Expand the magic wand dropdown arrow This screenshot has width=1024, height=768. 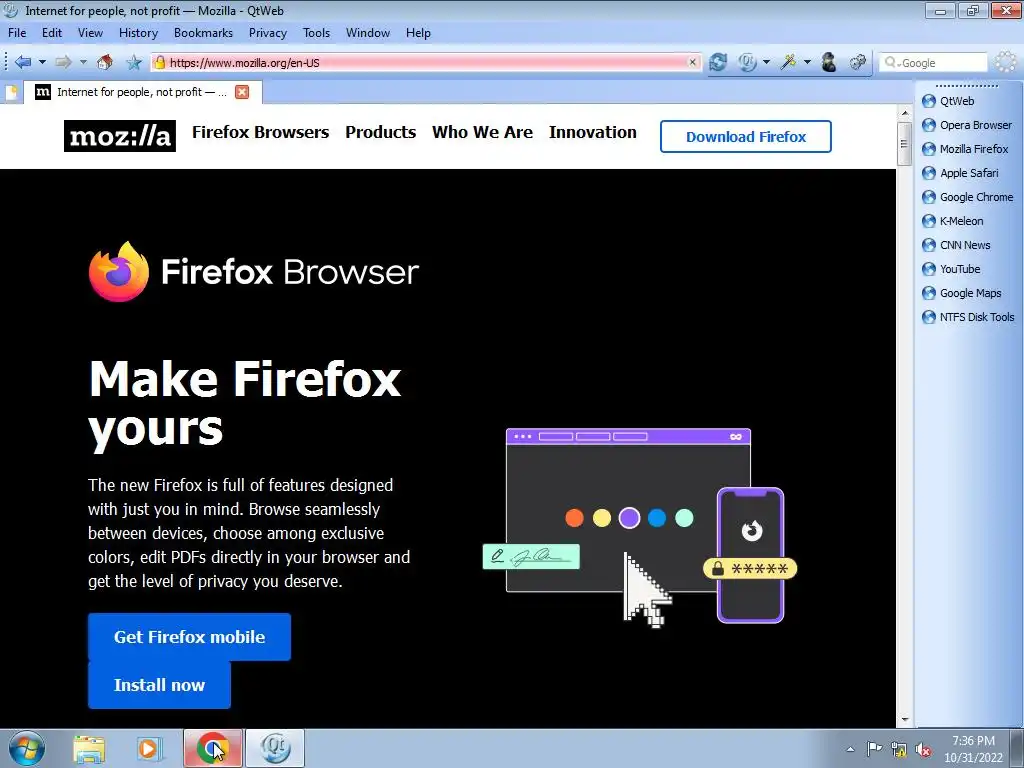(x=807, y=63)
